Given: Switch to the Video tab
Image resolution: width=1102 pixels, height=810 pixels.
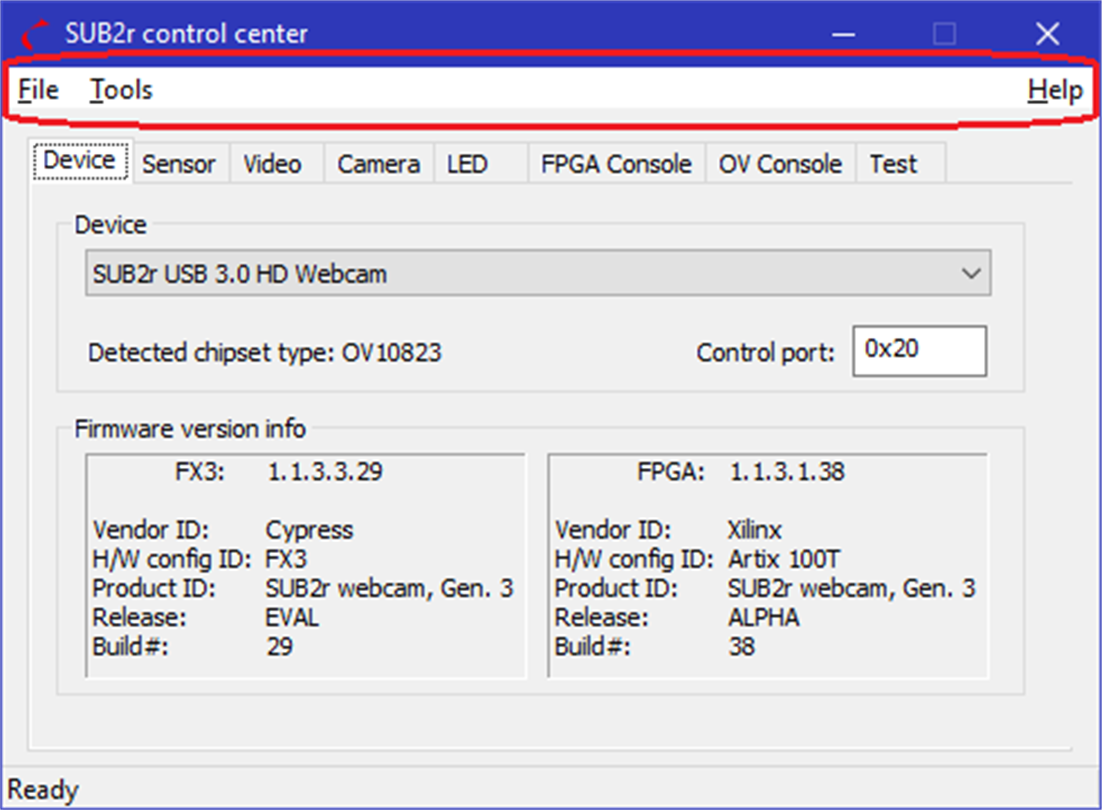Looking at the screenshot, I should (272, 164).
